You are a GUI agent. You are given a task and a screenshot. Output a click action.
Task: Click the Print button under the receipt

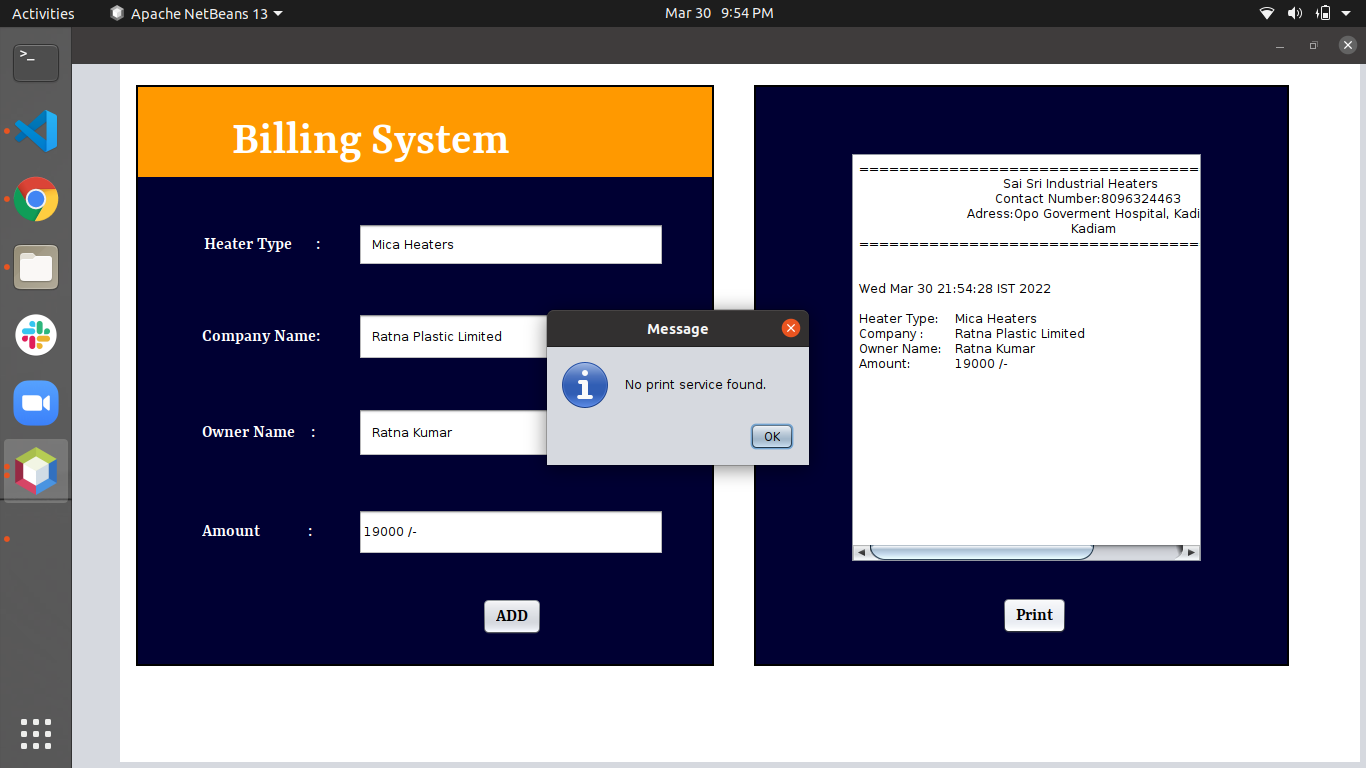[x=1034, y=615]
